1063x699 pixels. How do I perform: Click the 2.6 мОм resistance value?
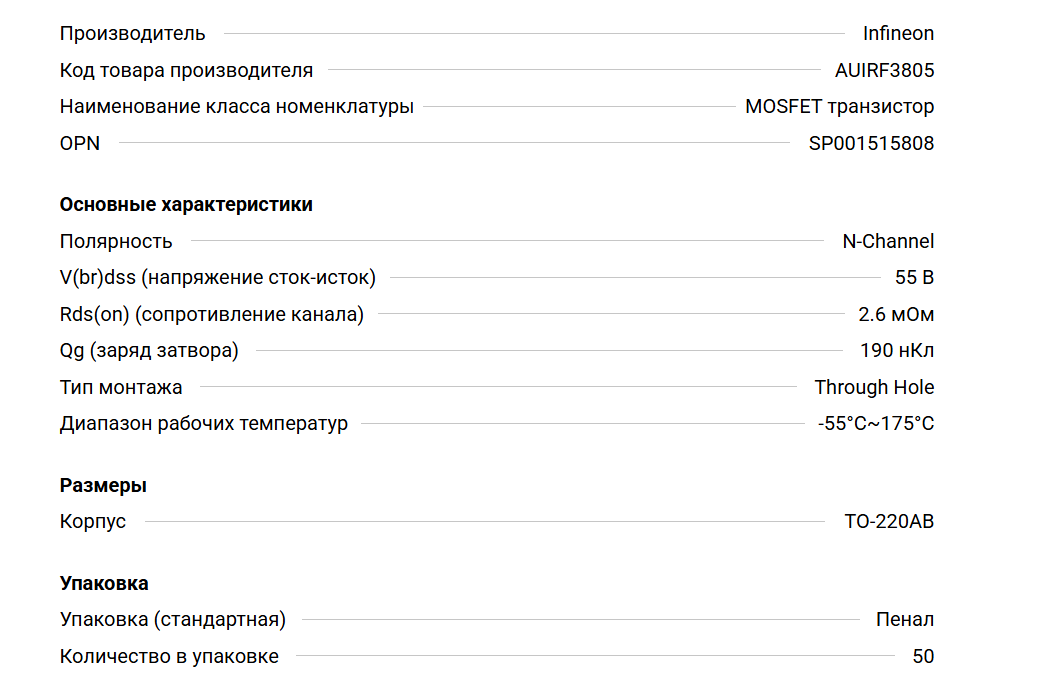pyautogui.click(x=896, y=314)
